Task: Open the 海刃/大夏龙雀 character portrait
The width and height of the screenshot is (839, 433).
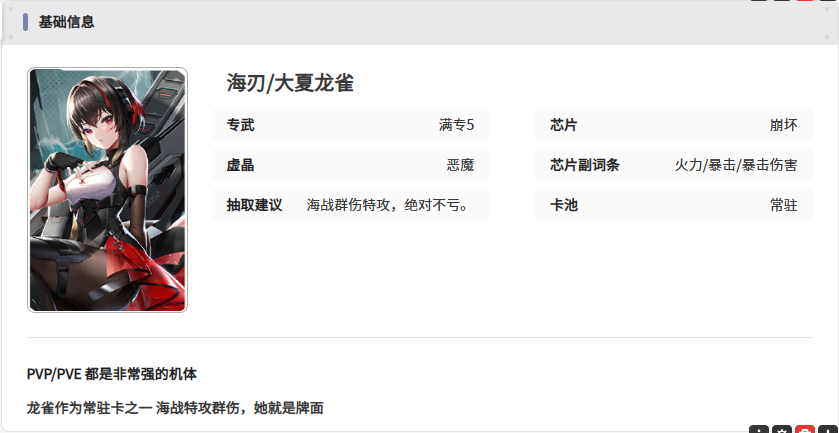Action: [x=108, y=189]
